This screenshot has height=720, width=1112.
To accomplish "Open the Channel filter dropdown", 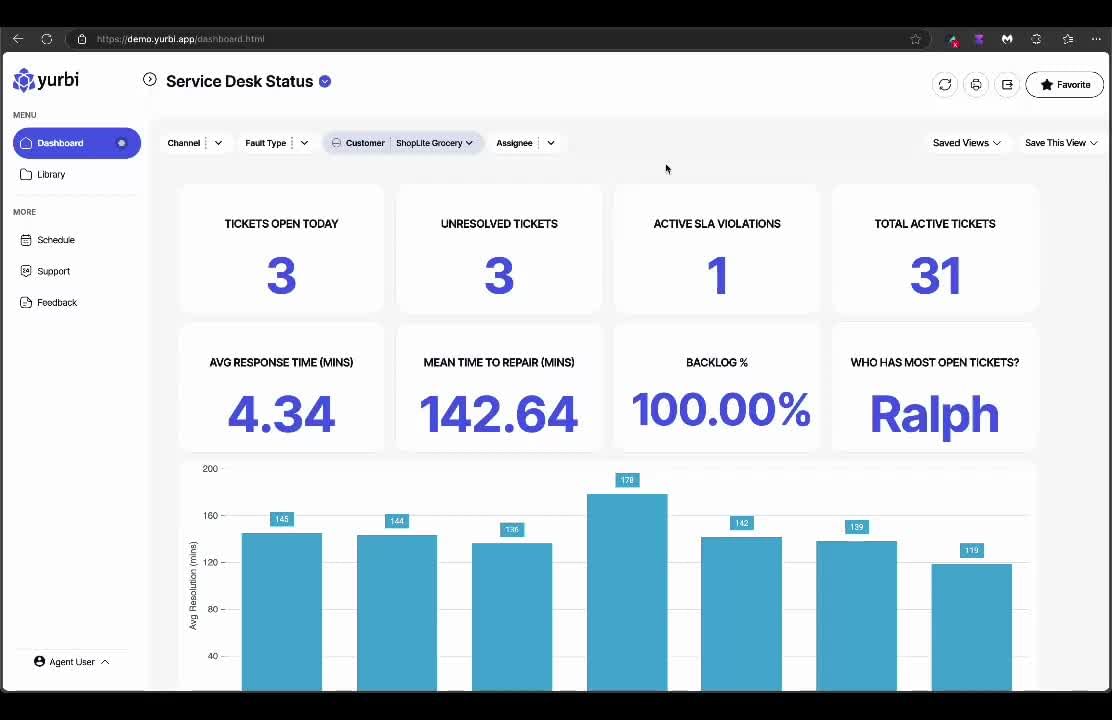I will [x=218, y=143].
